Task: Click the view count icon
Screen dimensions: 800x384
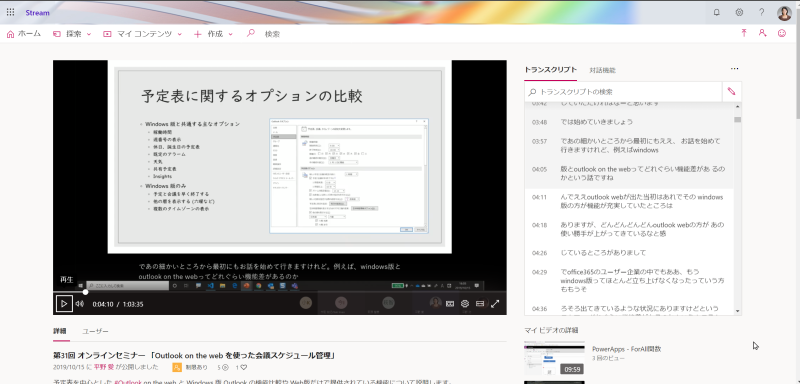Action: click(x=226, y=367)
